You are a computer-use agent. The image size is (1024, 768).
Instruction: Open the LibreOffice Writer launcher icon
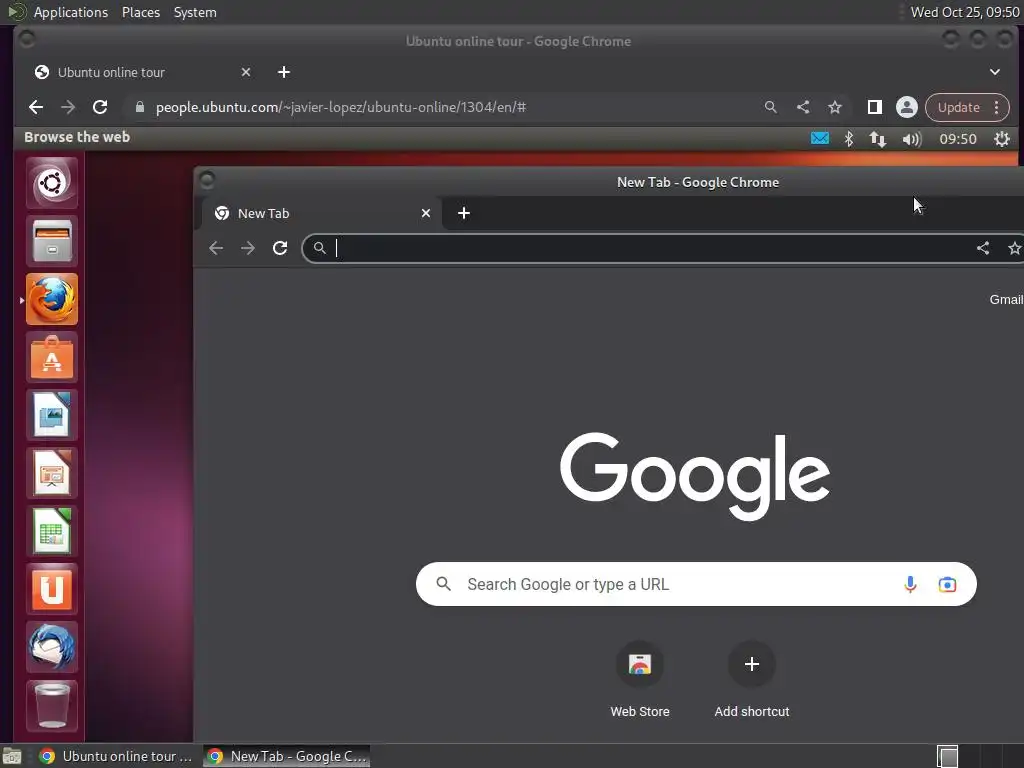click(52, 415)
